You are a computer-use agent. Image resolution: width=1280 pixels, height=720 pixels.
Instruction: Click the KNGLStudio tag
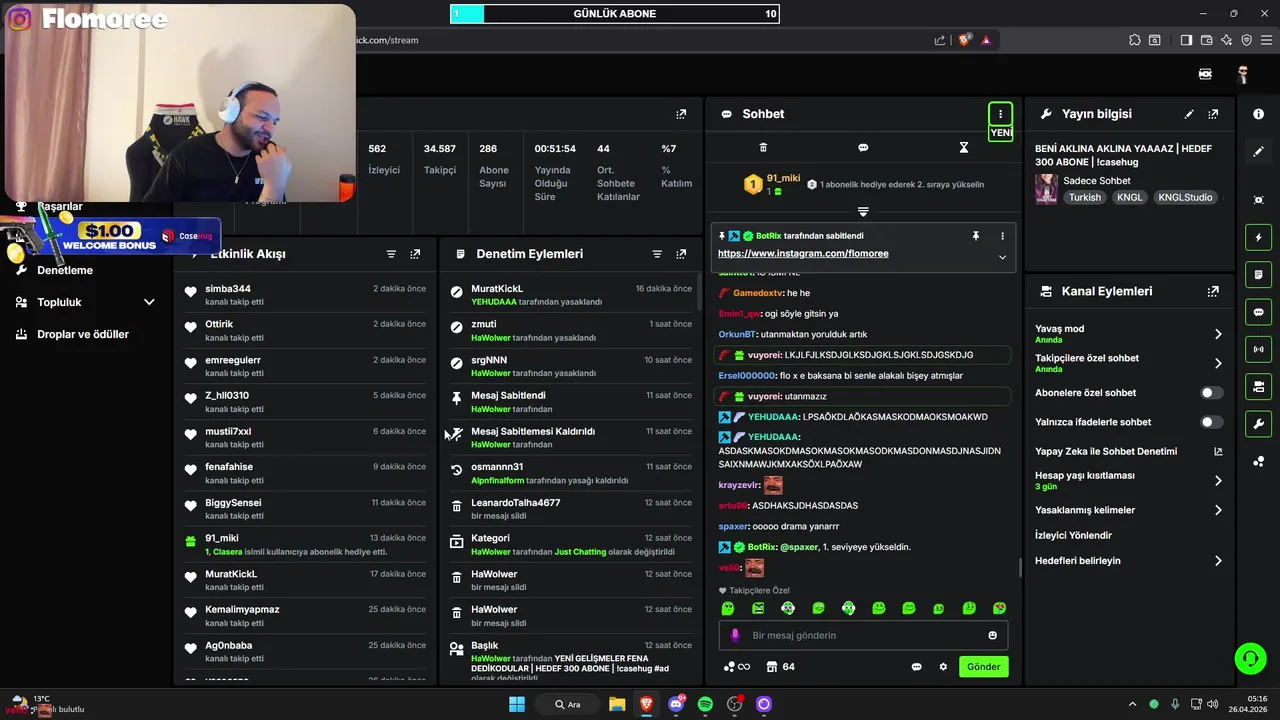coord(1185,198)
